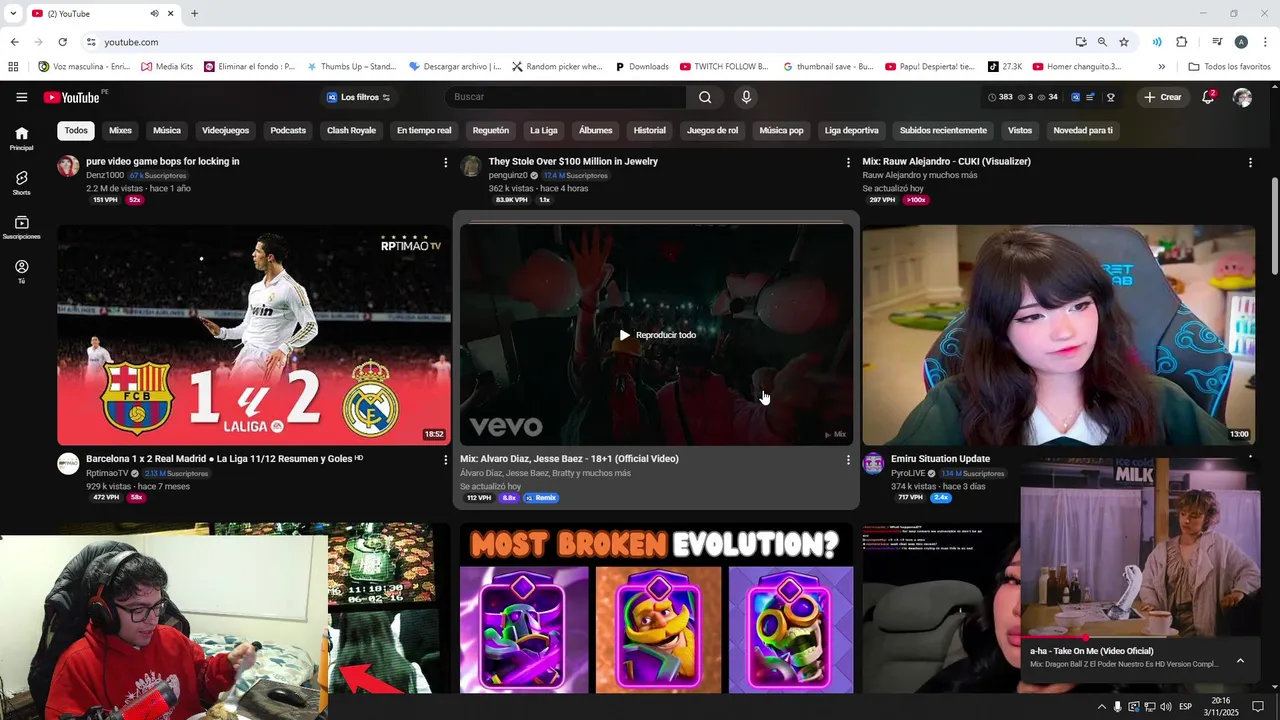Open options for Barcelona 1 x 2 Real Madrid
The height and width of the screenshot is (720, 1280).
(445, 460)
